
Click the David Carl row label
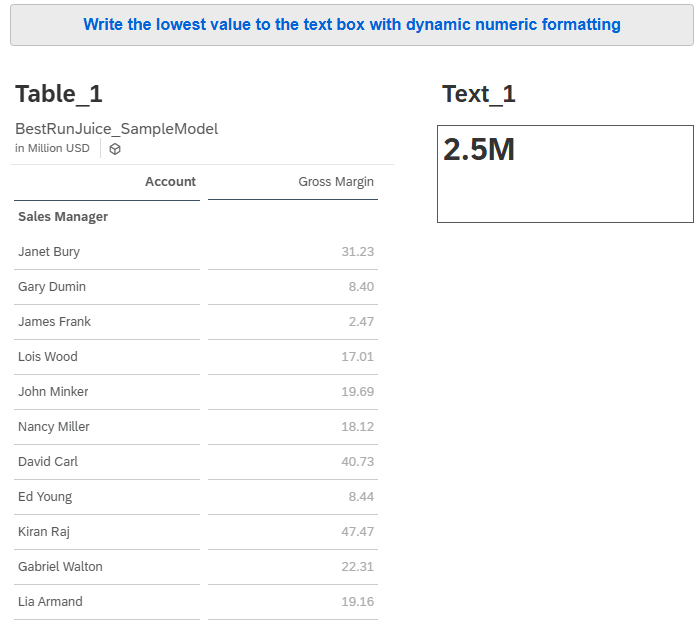point(48,462)
